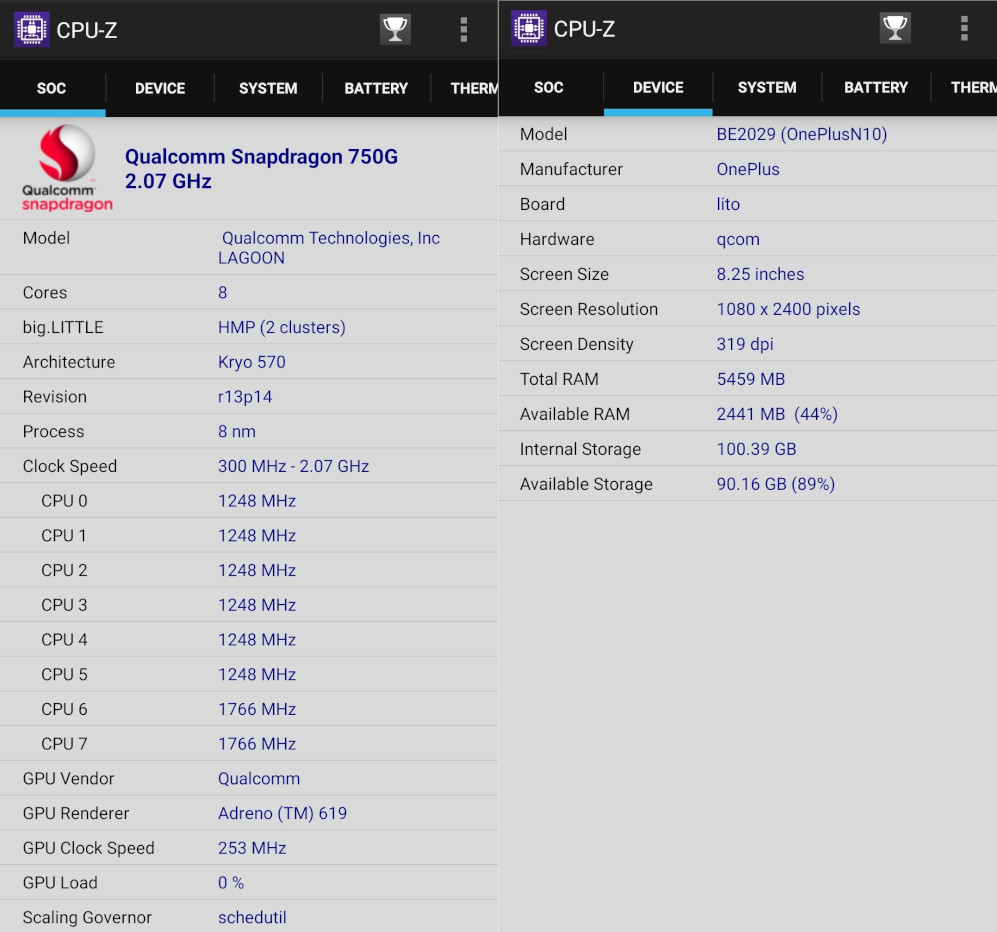Viewport: 997px width, 932px height.
Task: Open the SYSTEM tab in right screen
Action: click(767, 88)
